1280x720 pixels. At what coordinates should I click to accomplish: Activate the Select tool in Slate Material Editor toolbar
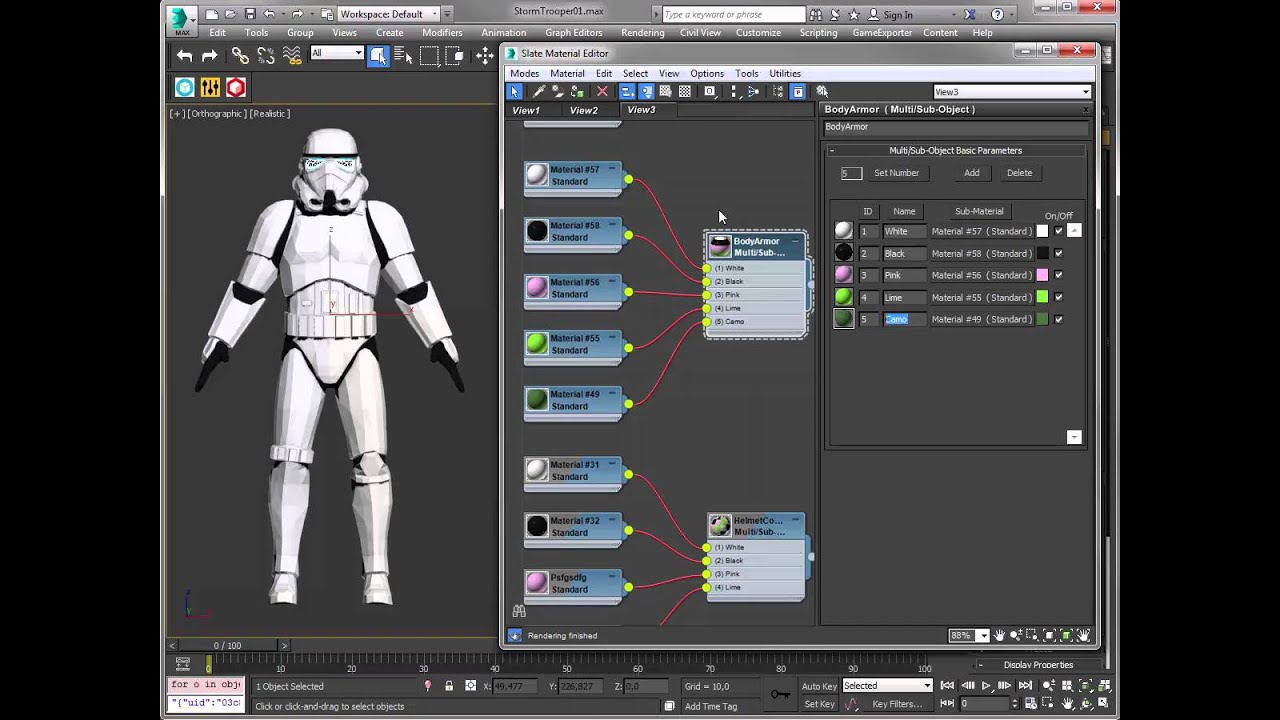click(x=515, y=91)
